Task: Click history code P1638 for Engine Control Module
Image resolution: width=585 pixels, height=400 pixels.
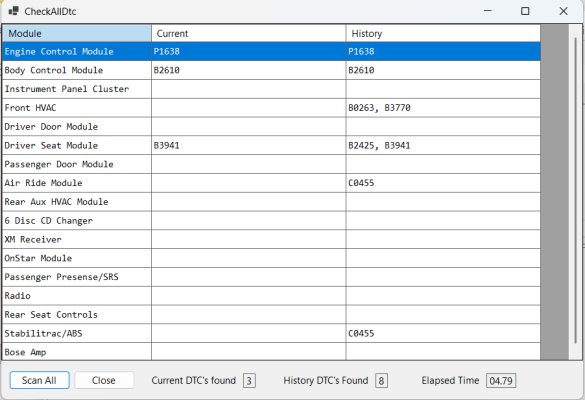Action: tap(361, 51)
